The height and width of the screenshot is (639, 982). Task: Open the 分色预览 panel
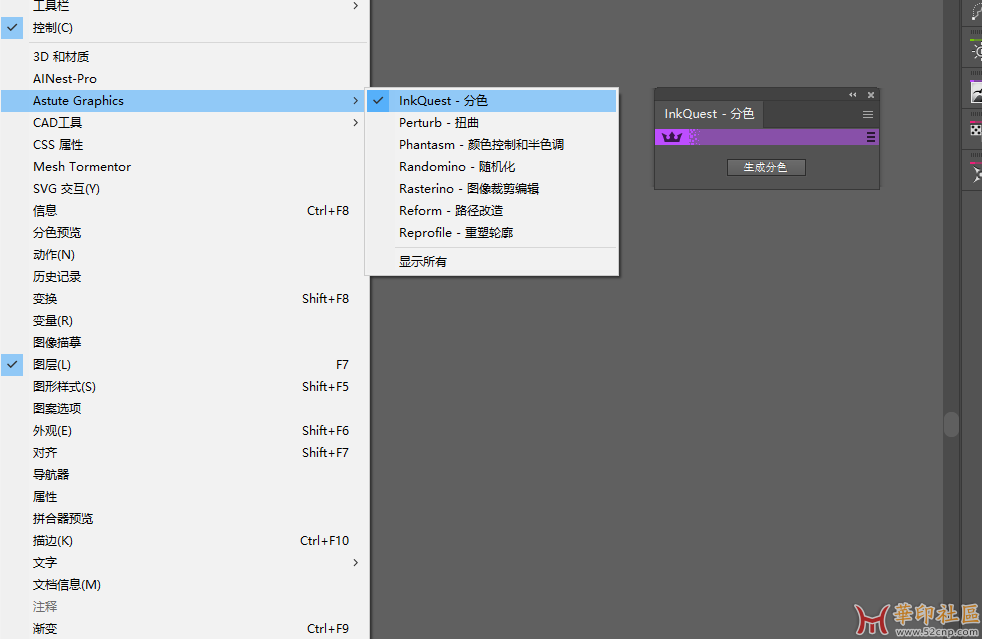pos(184,232)
